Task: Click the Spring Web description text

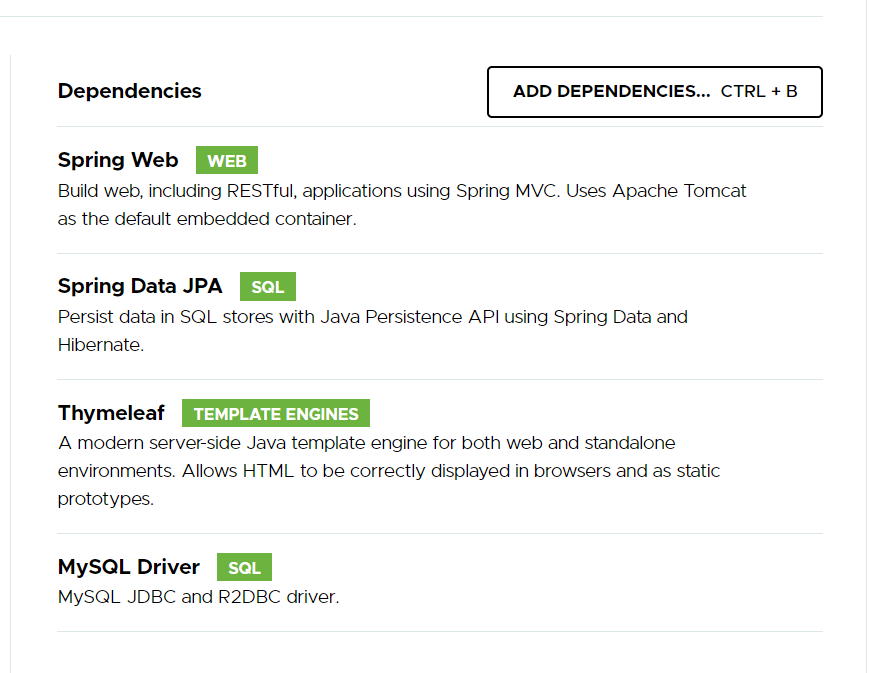Action: [x=400, y=204]
